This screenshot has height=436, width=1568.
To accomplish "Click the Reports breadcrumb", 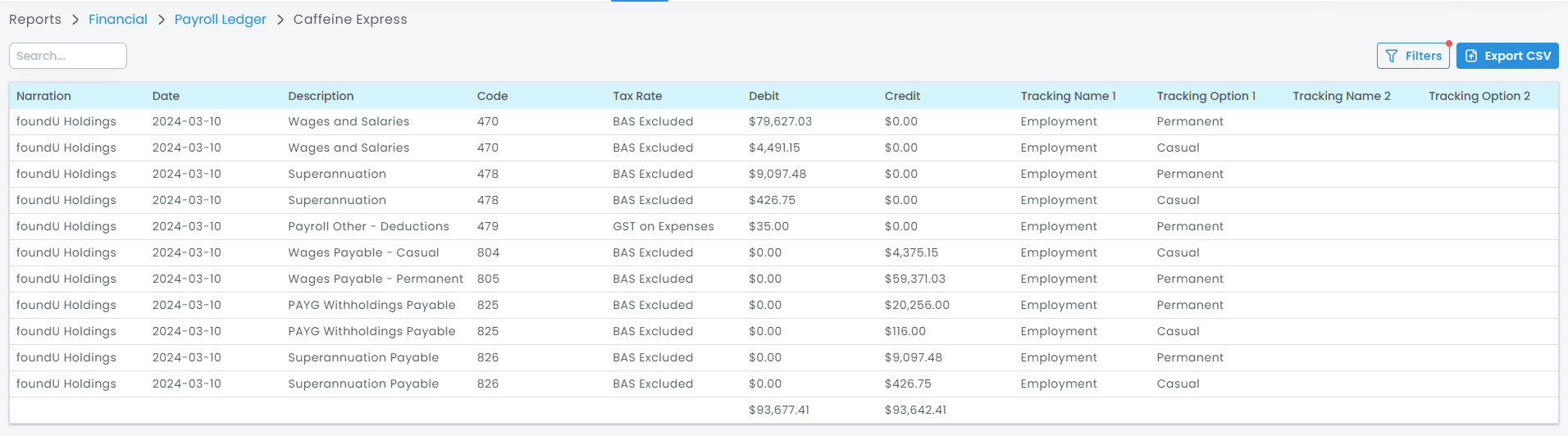I will pos(35,20).
